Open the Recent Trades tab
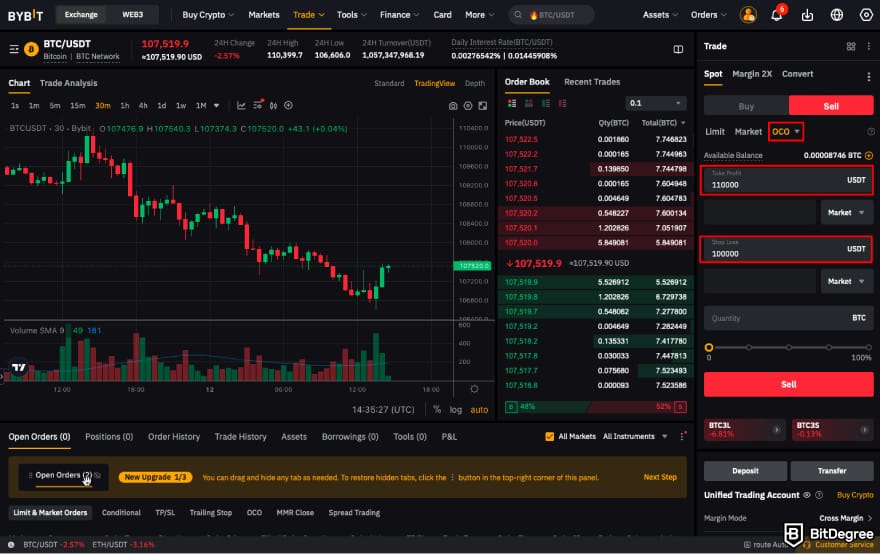 592,82
